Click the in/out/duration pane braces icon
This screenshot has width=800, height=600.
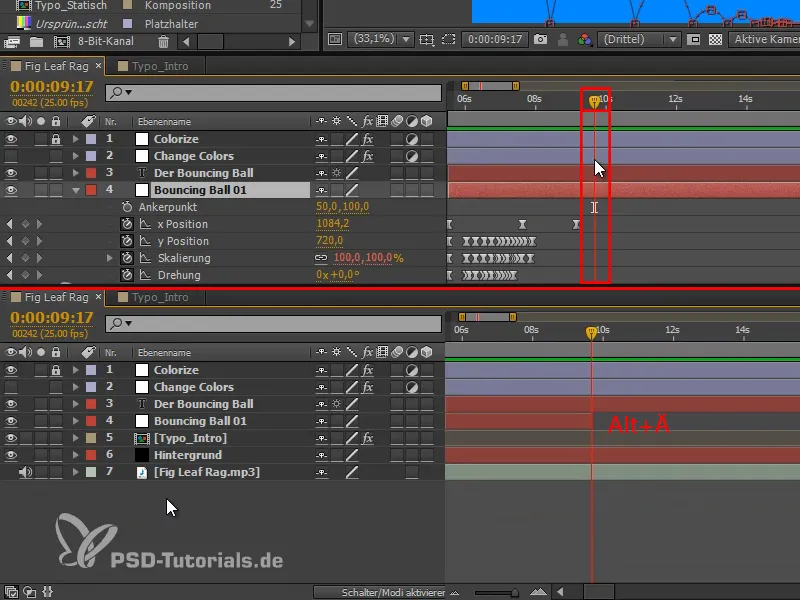click(47, 592)
